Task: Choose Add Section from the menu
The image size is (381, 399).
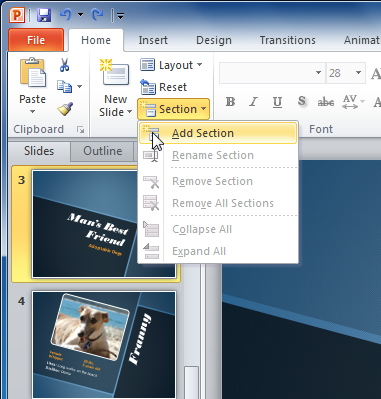Action: 218,133
